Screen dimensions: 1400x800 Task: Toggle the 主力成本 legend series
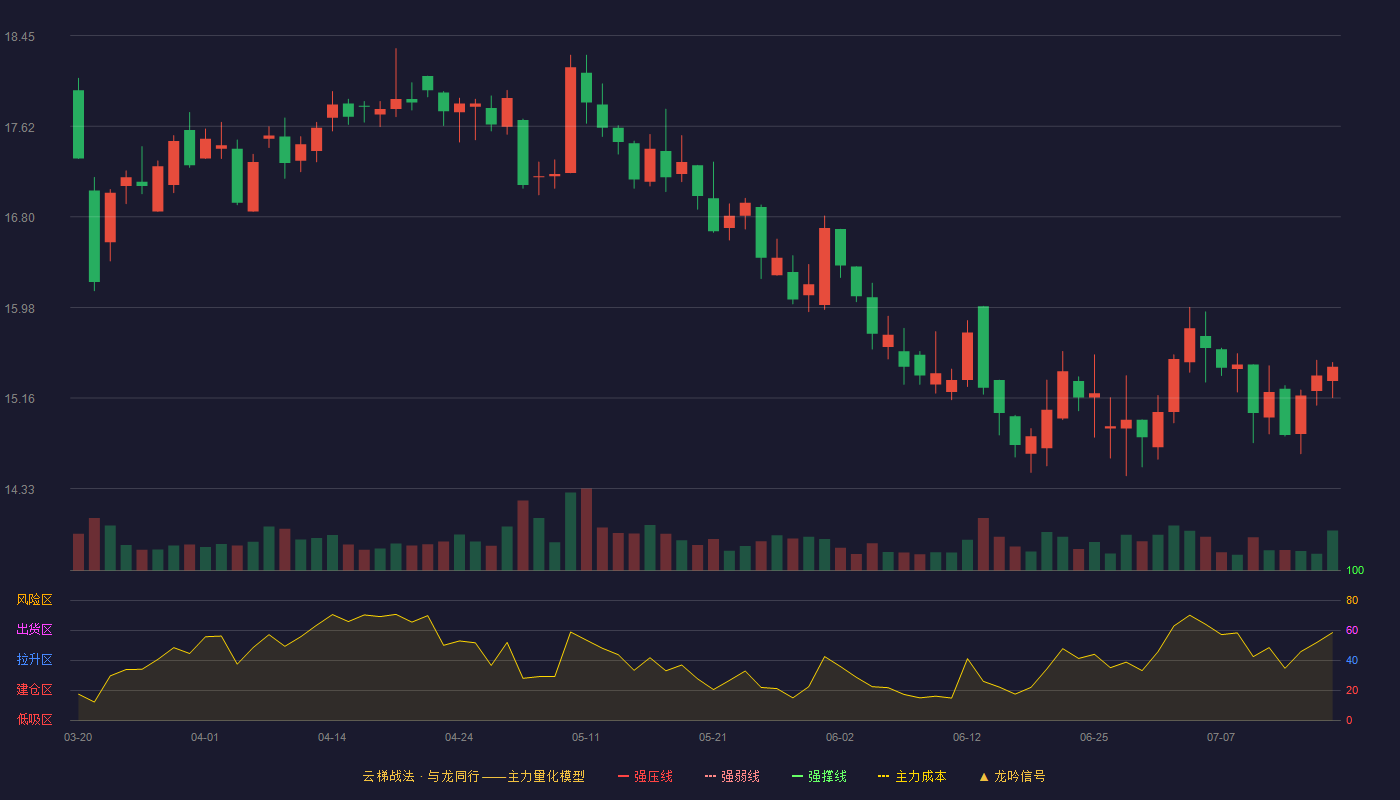click(912, 776)
